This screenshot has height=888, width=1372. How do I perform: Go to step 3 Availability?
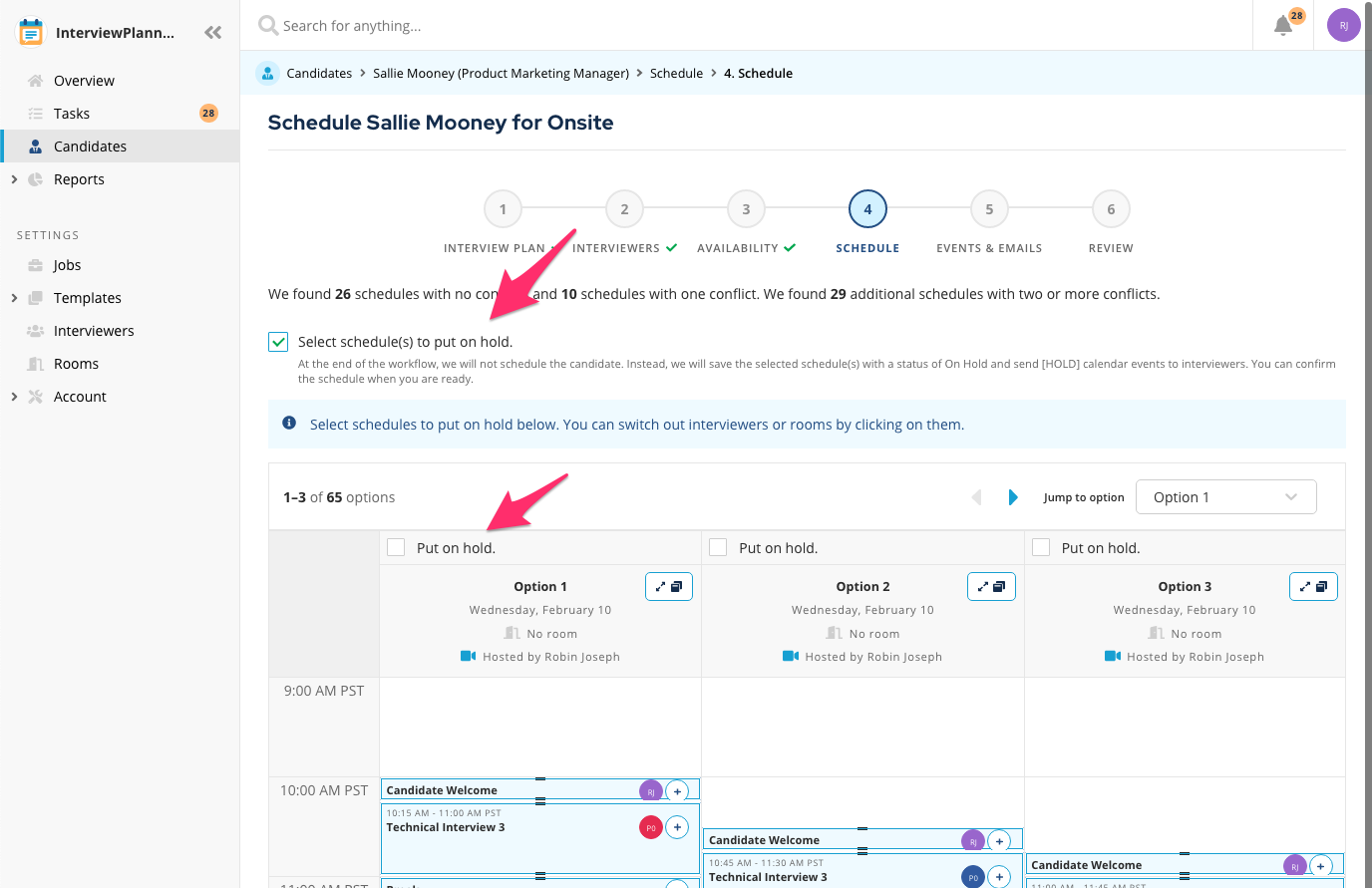[x=746, y=209]
